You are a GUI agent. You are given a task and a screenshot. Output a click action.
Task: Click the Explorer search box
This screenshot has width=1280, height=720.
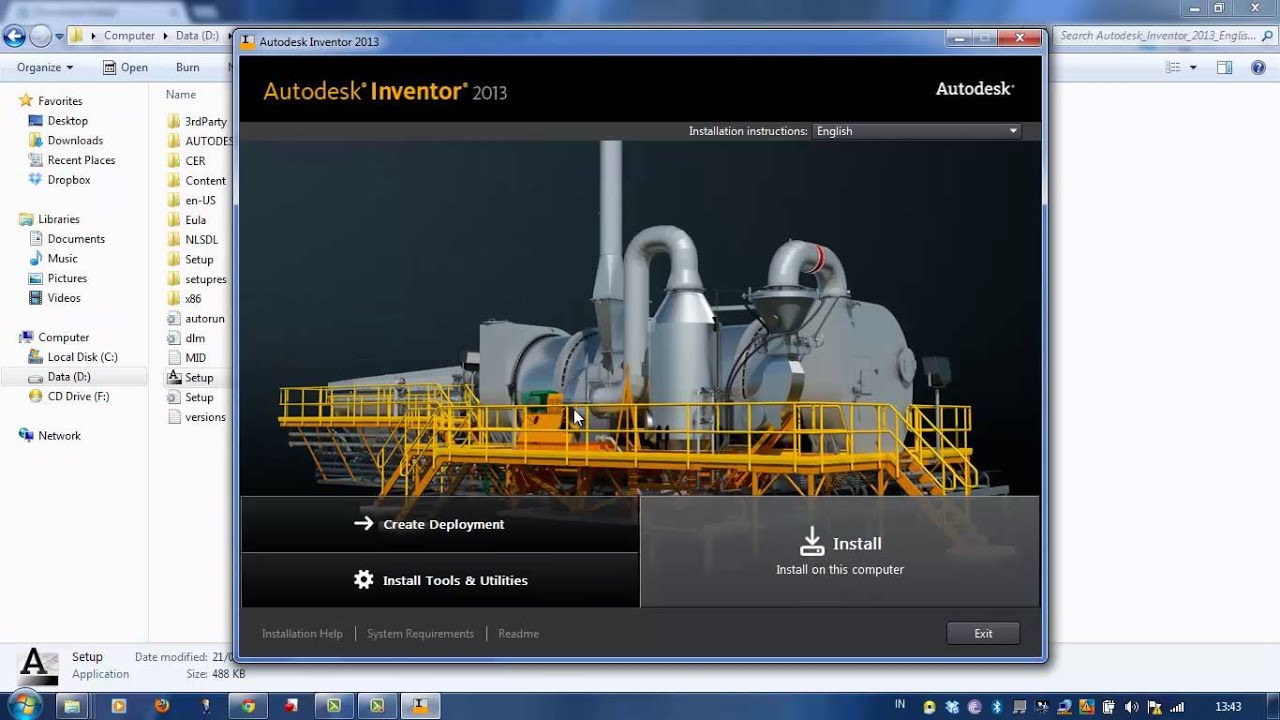(x=1165, y=36)
